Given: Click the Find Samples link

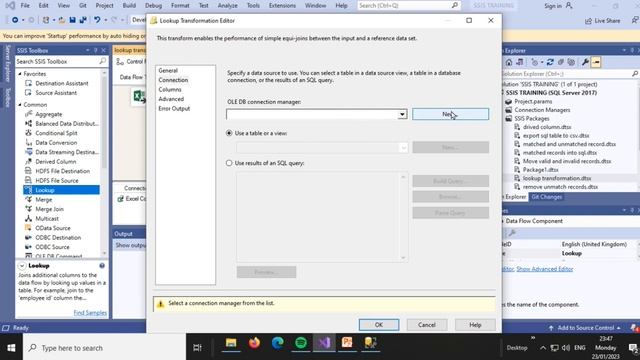Looking at the screenshot, I should [90, 313].
